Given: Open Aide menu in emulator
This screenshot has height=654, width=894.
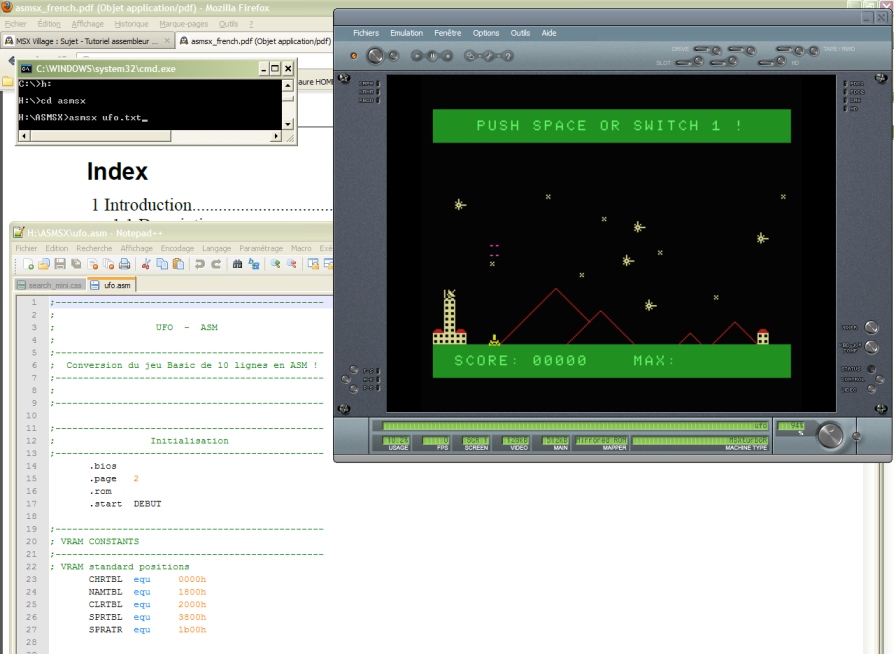Looking at the screenshot, I should pyautogui.click(x=548, y=33).
